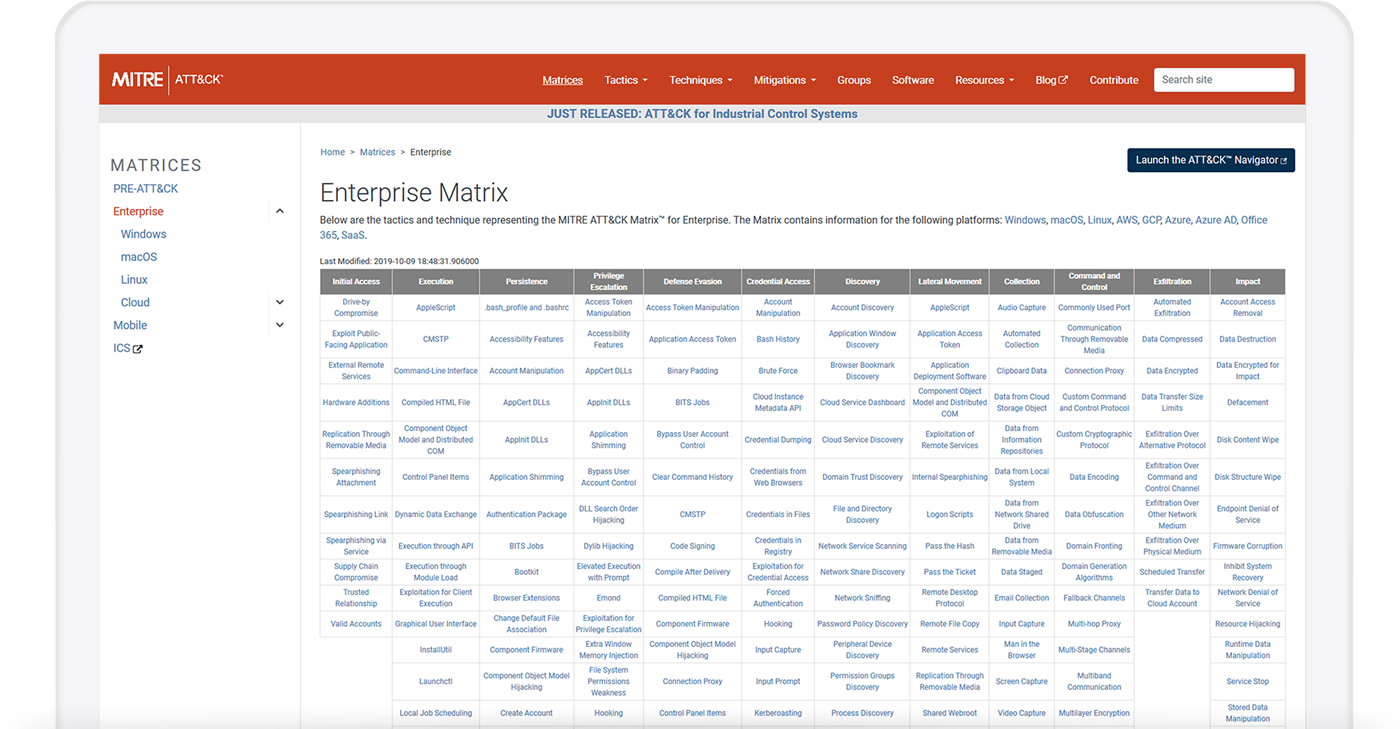Click the Search site input field
The height and width of the screenshot is (729, 1400).
pos(1224,80)
